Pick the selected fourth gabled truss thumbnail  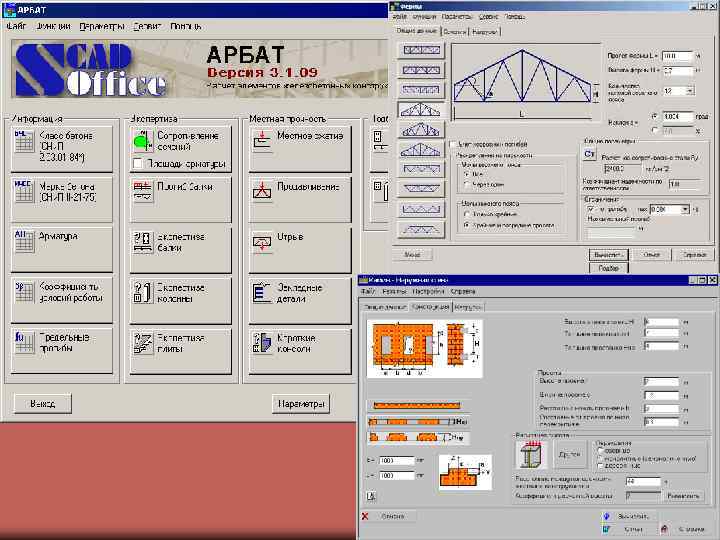[421, 110]
